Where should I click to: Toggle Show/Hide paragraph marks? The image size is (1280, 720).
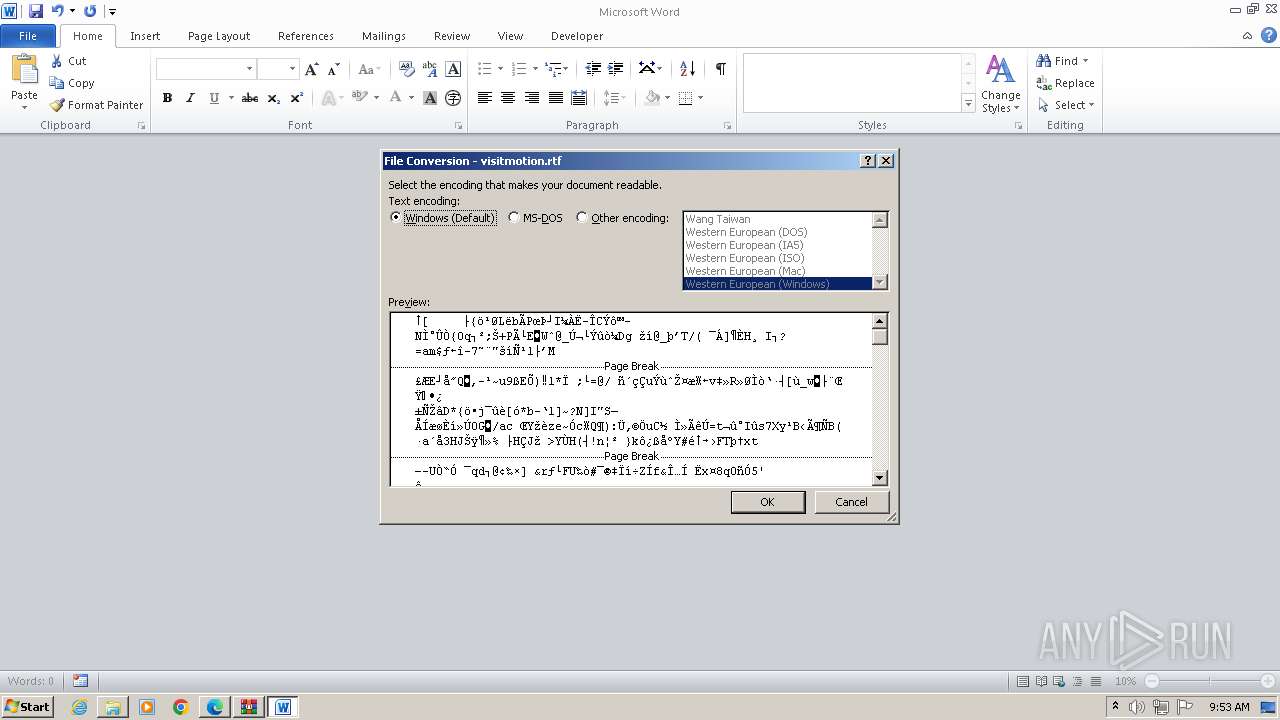[720, 69]
